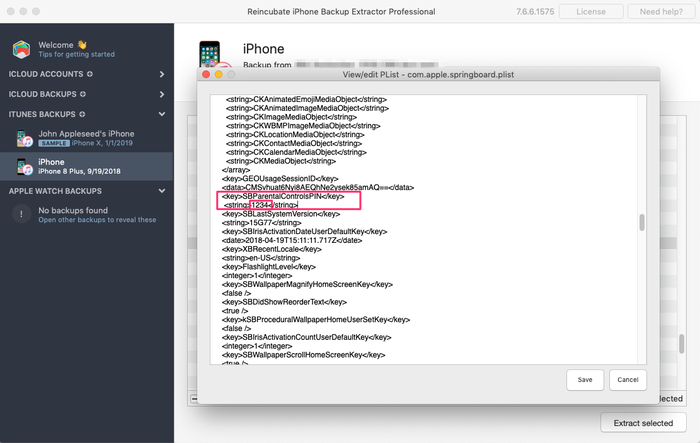700x443 pixels.
Task: Click the Welcome heading in the sidebar
Action: tap(56, 45)
